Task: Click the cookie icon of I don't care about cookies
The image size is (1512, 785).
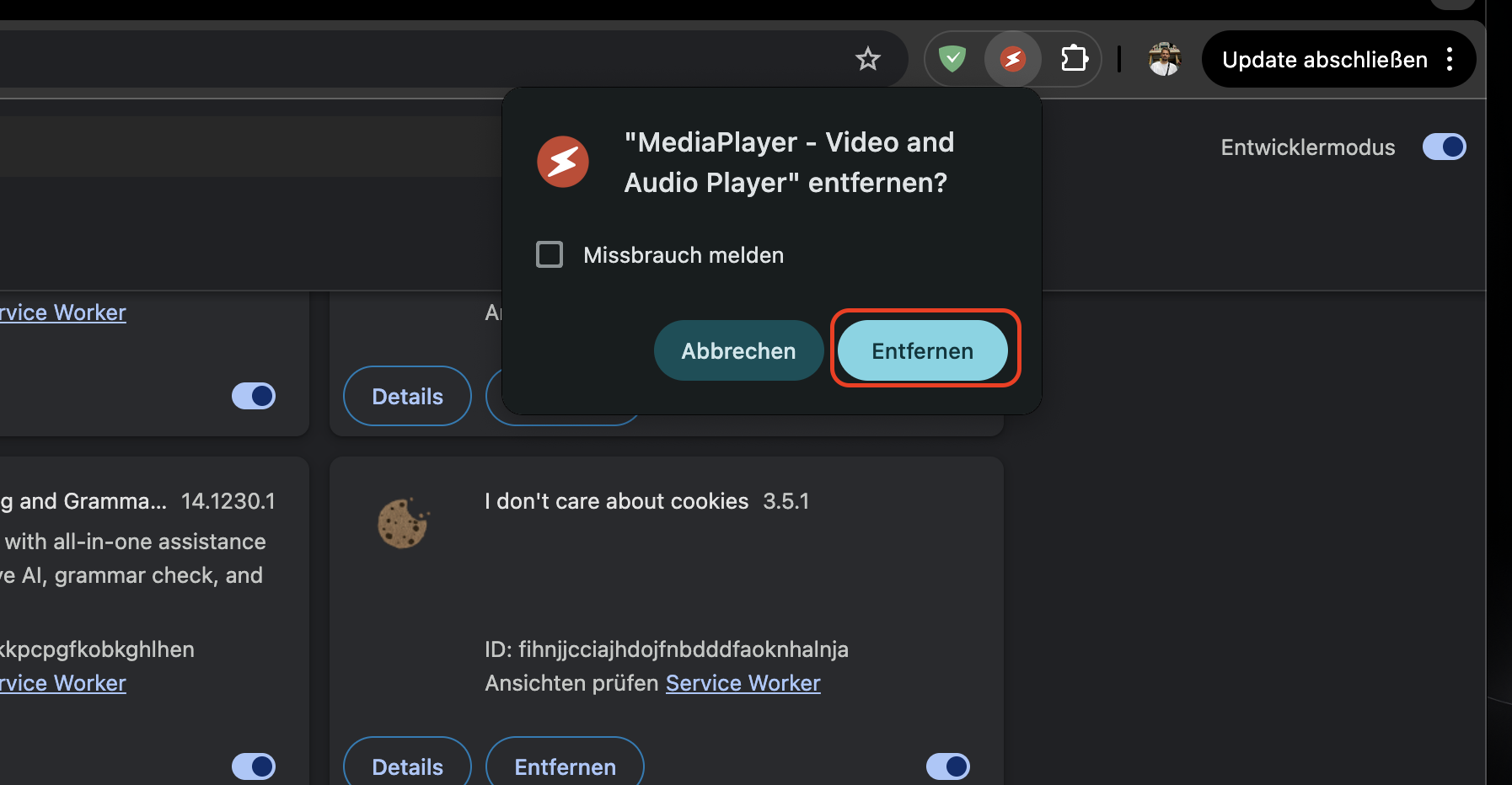Action: [403, 522]
